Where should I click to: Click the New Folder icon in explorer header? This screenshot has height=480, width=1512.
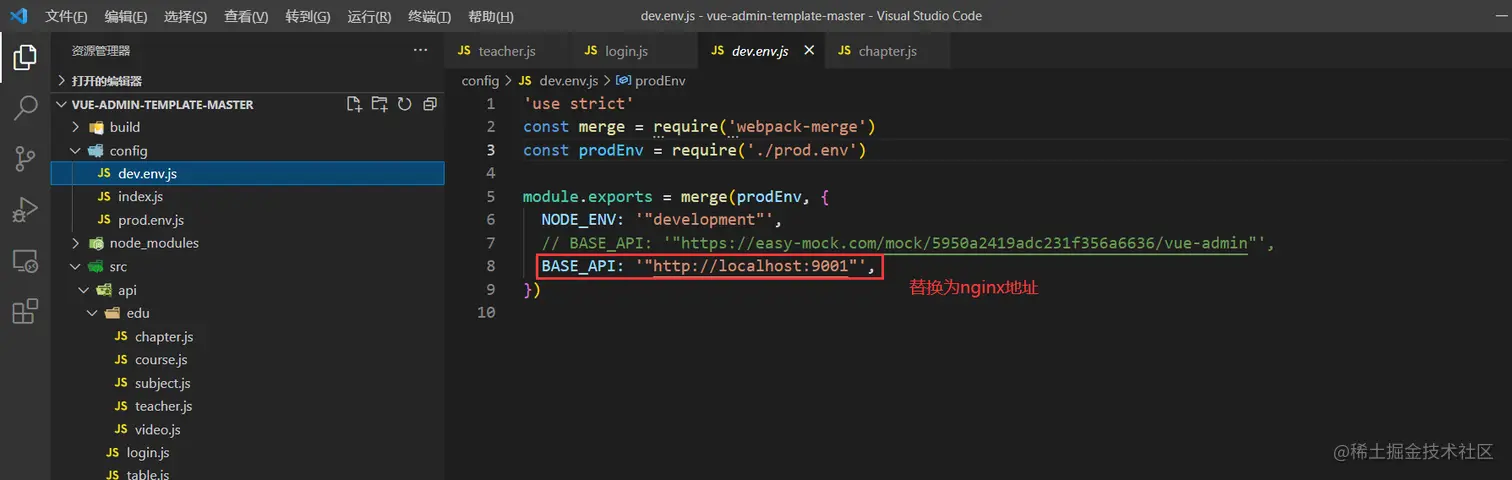coord(379,104)
